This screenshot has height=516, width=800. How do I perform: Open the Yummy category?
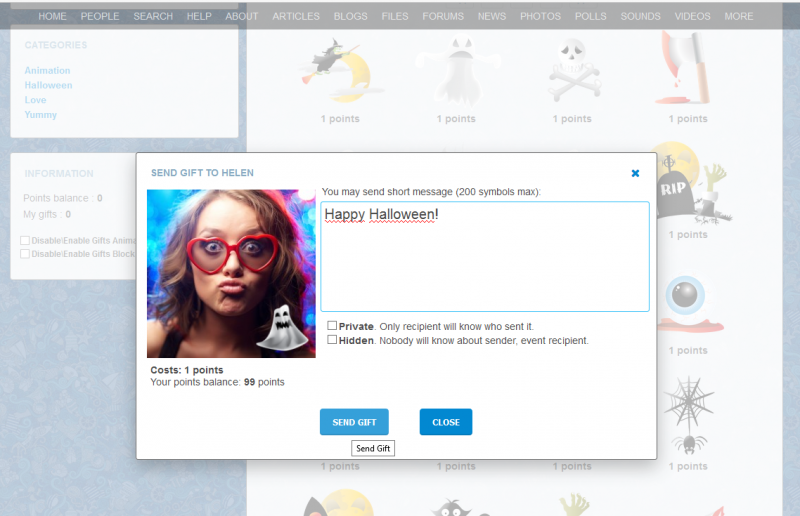pos(41,115)
